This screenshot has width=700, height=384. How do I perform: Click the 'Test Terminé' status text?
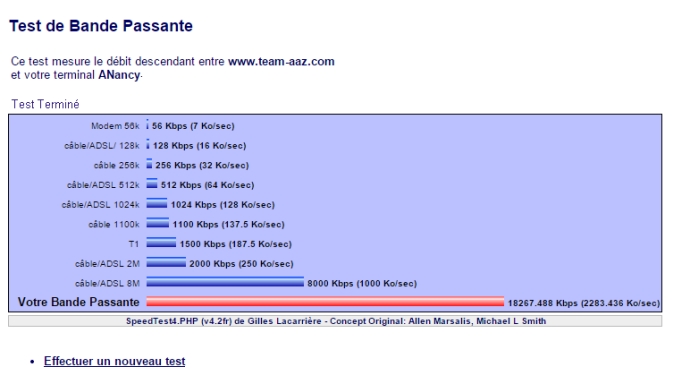pyautogui.click(x=45, y=104)
